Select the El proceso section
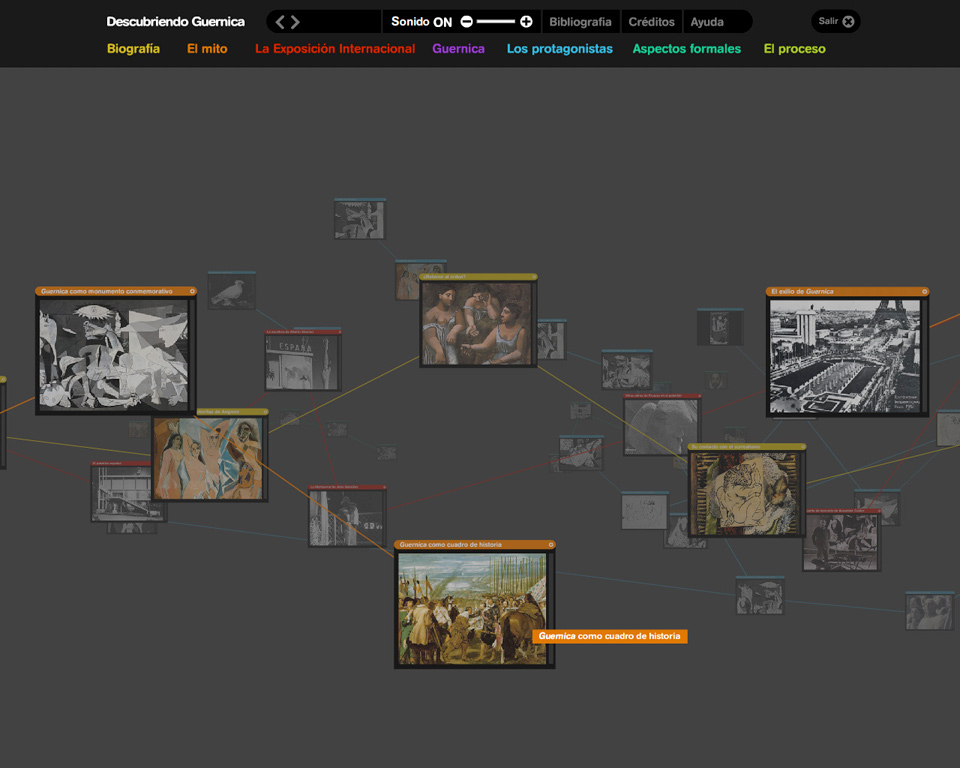The height and width of the screenshot is (768, 960). (794, 49)
